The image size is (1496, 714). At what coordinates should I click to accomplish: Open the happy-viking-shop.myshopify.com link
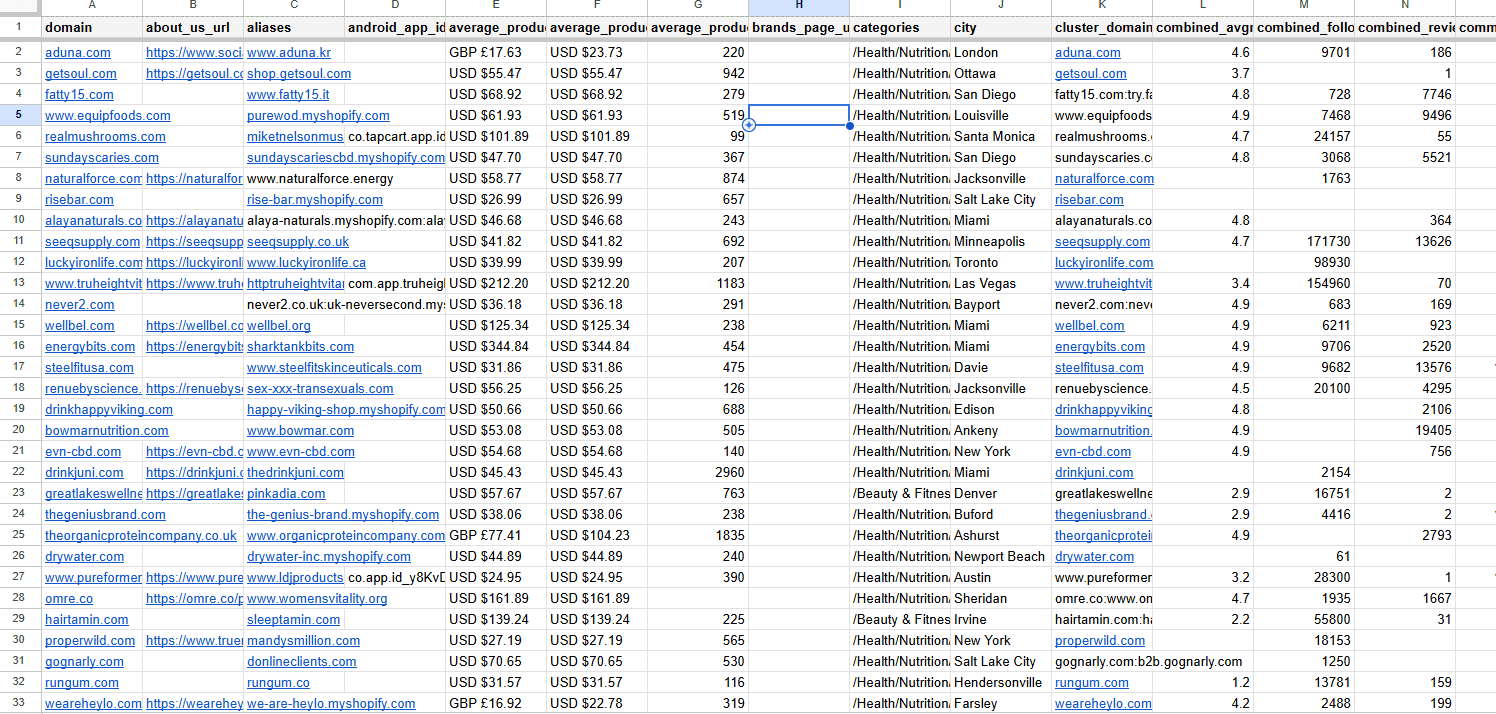(346, 409)
